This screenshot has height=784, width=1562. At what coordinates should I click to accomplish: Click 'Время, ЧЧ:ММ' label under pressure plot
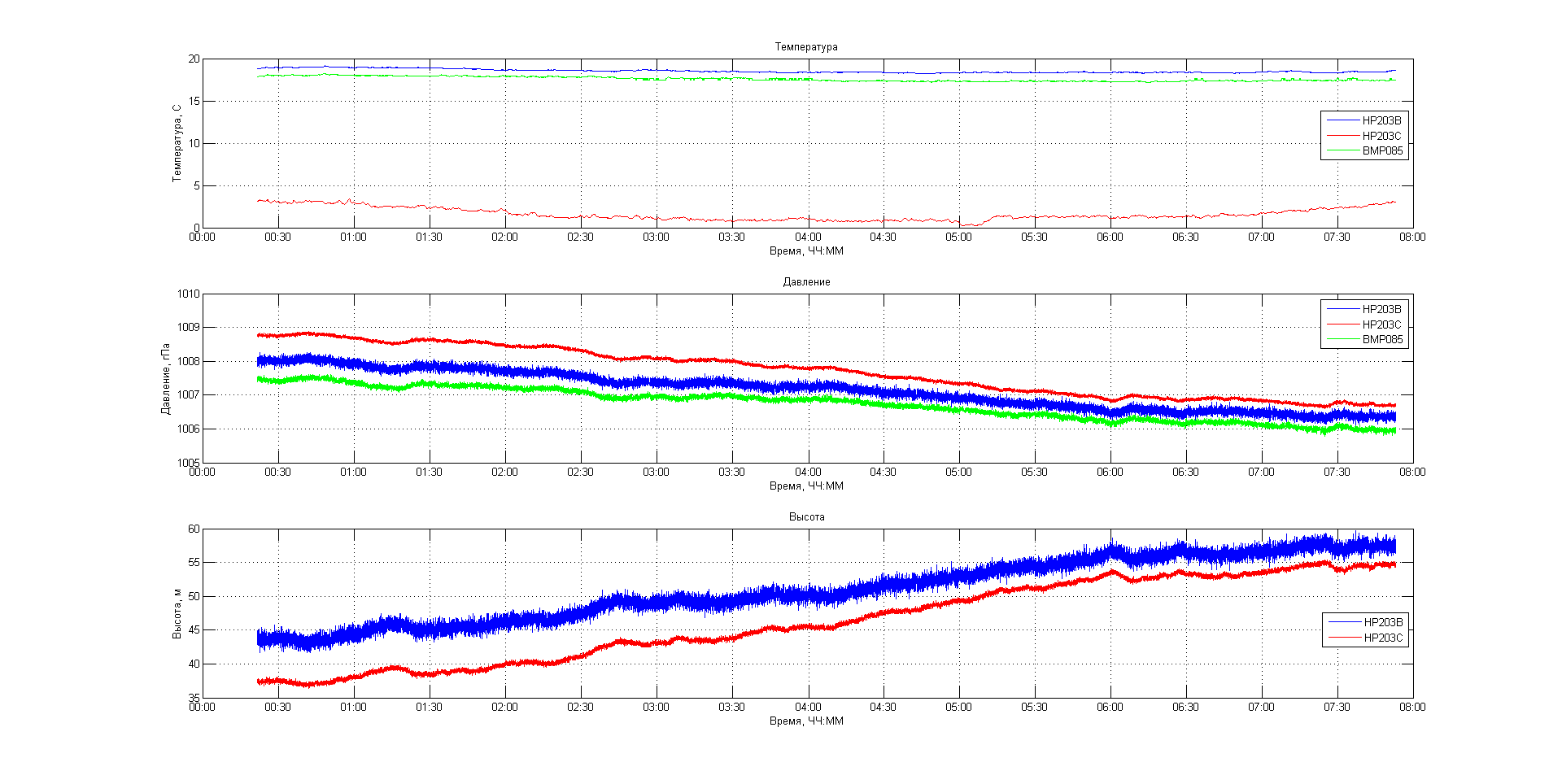[x=806, y=486]
